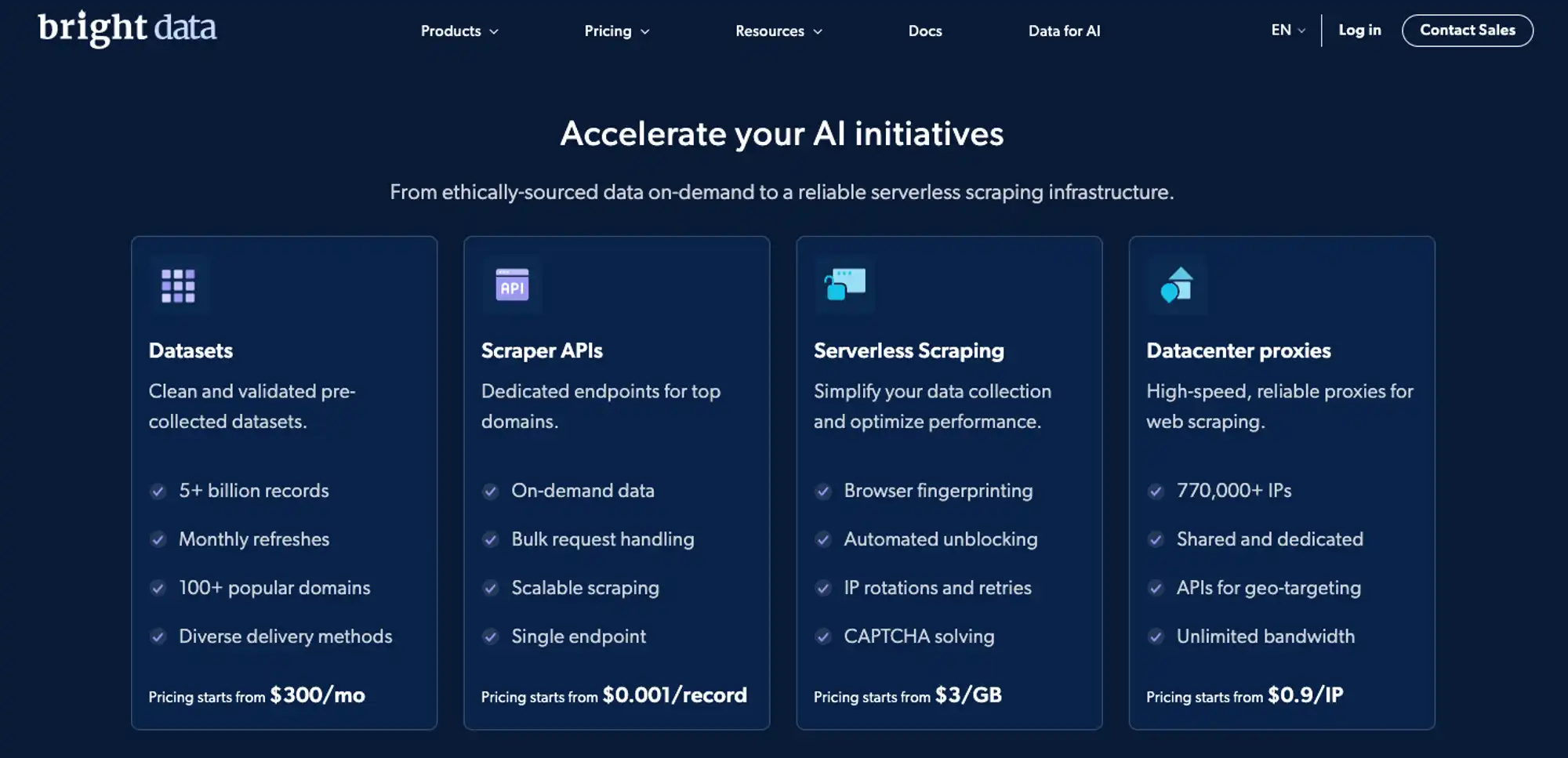Click checkmark next to On-demand data
Viewport: 1568px width, 758px height.
tap(491, 491)
